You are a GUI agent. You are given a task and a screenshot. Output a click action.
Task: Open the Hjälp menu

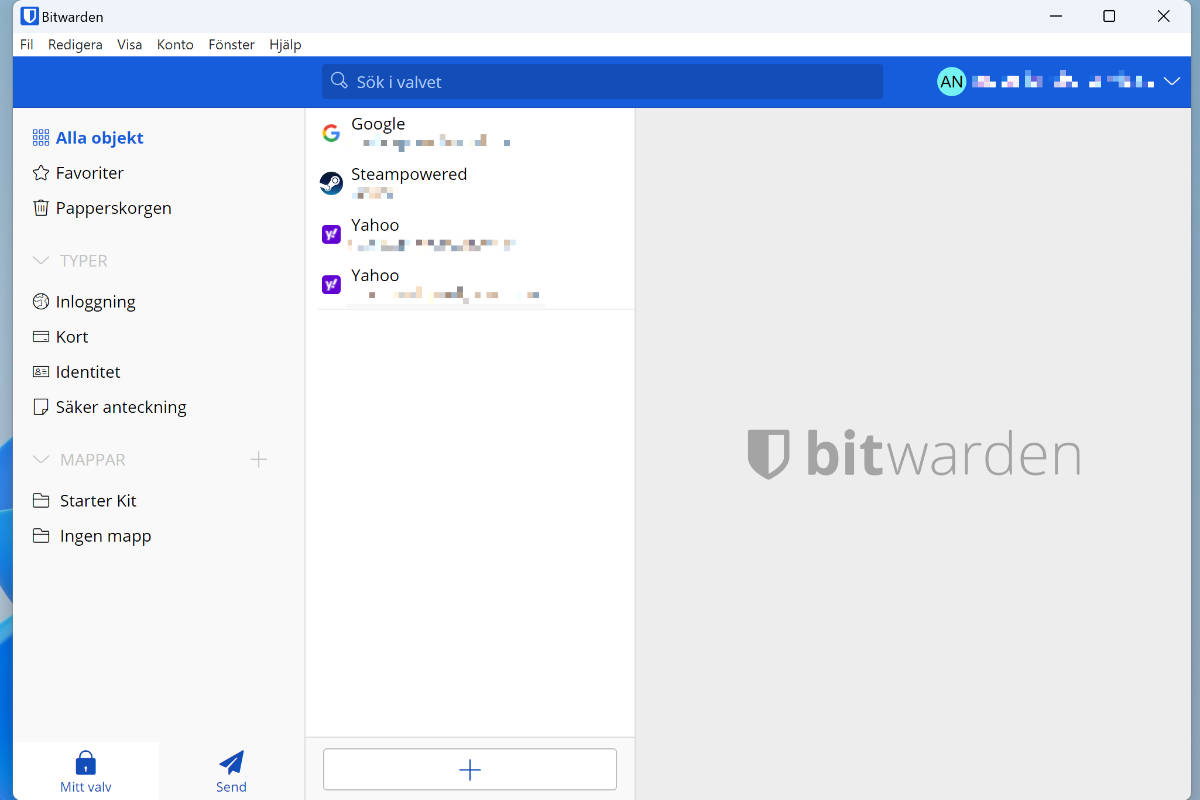click(285, 44)
